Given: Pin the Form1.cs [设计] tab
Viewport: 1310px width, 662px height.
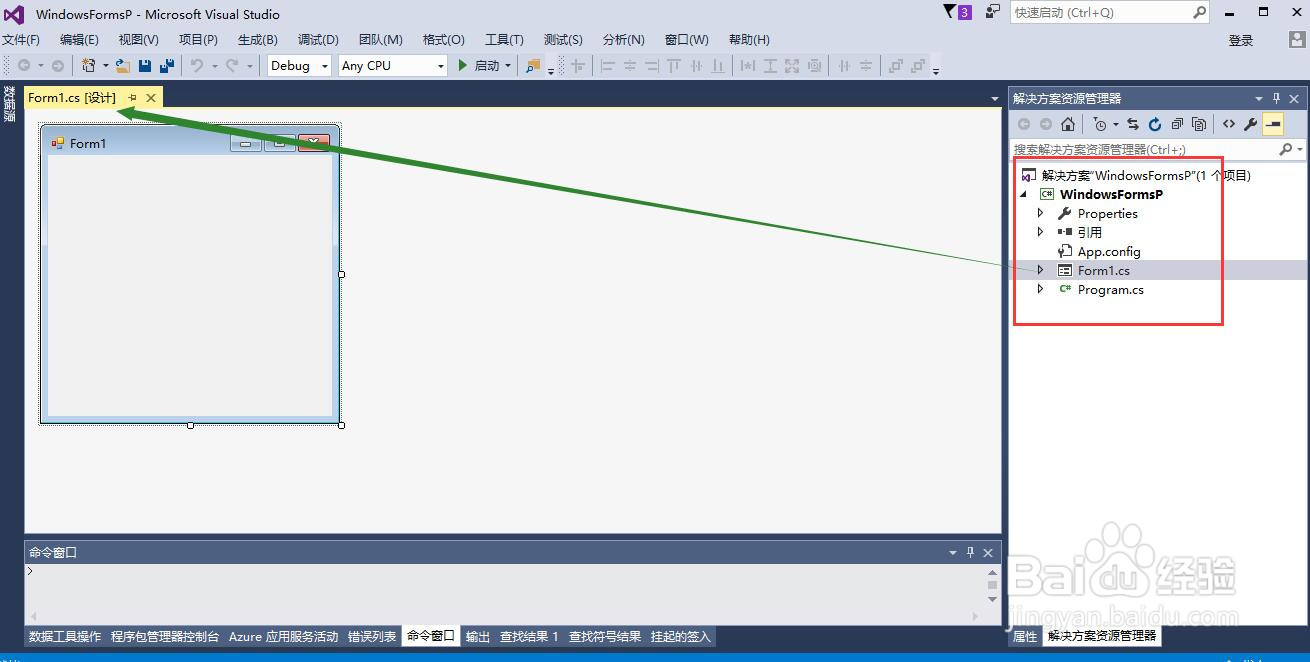Looking at the screenshot, I should [132, 97].
